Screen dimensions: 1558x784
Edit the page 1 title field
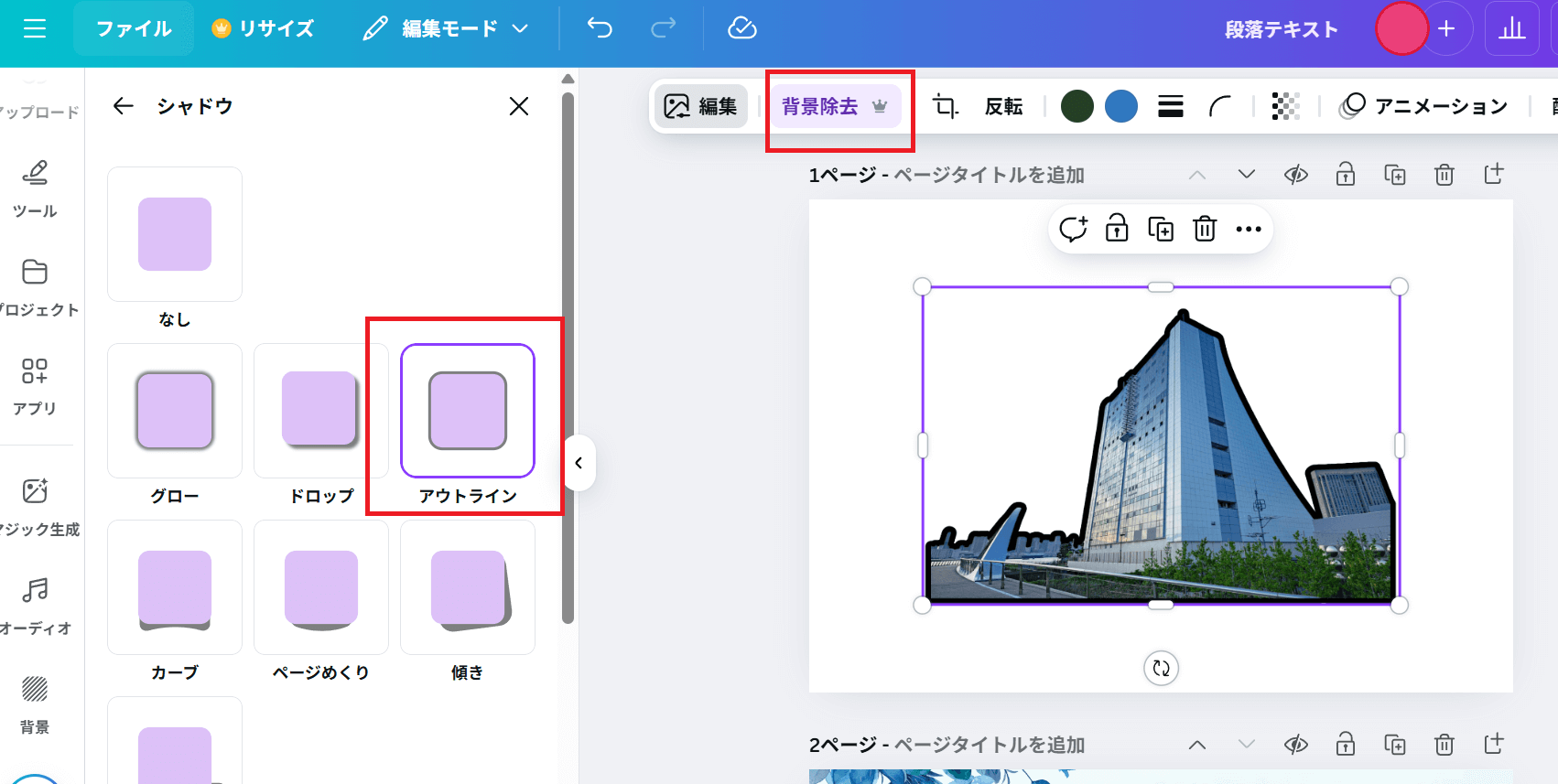989,175
